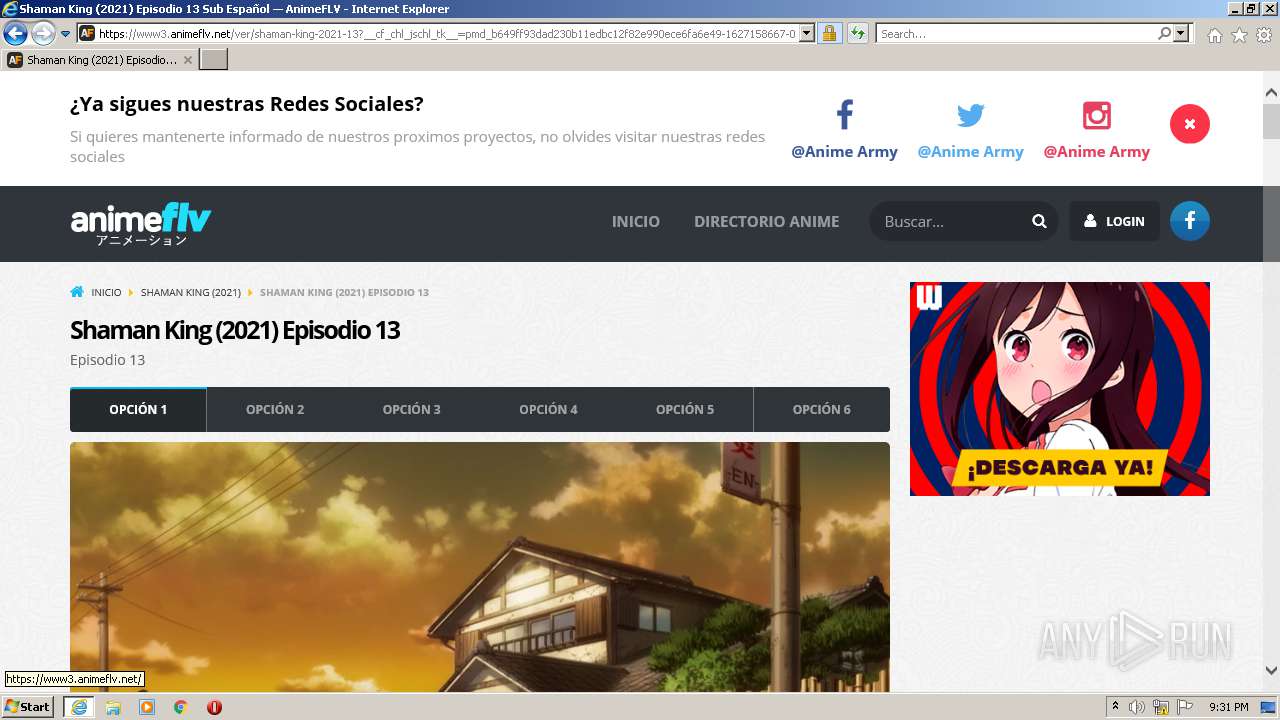Viewport: 1280px width, 720px height.
Task: Open the IE home icon
Action: (1214, 35)
